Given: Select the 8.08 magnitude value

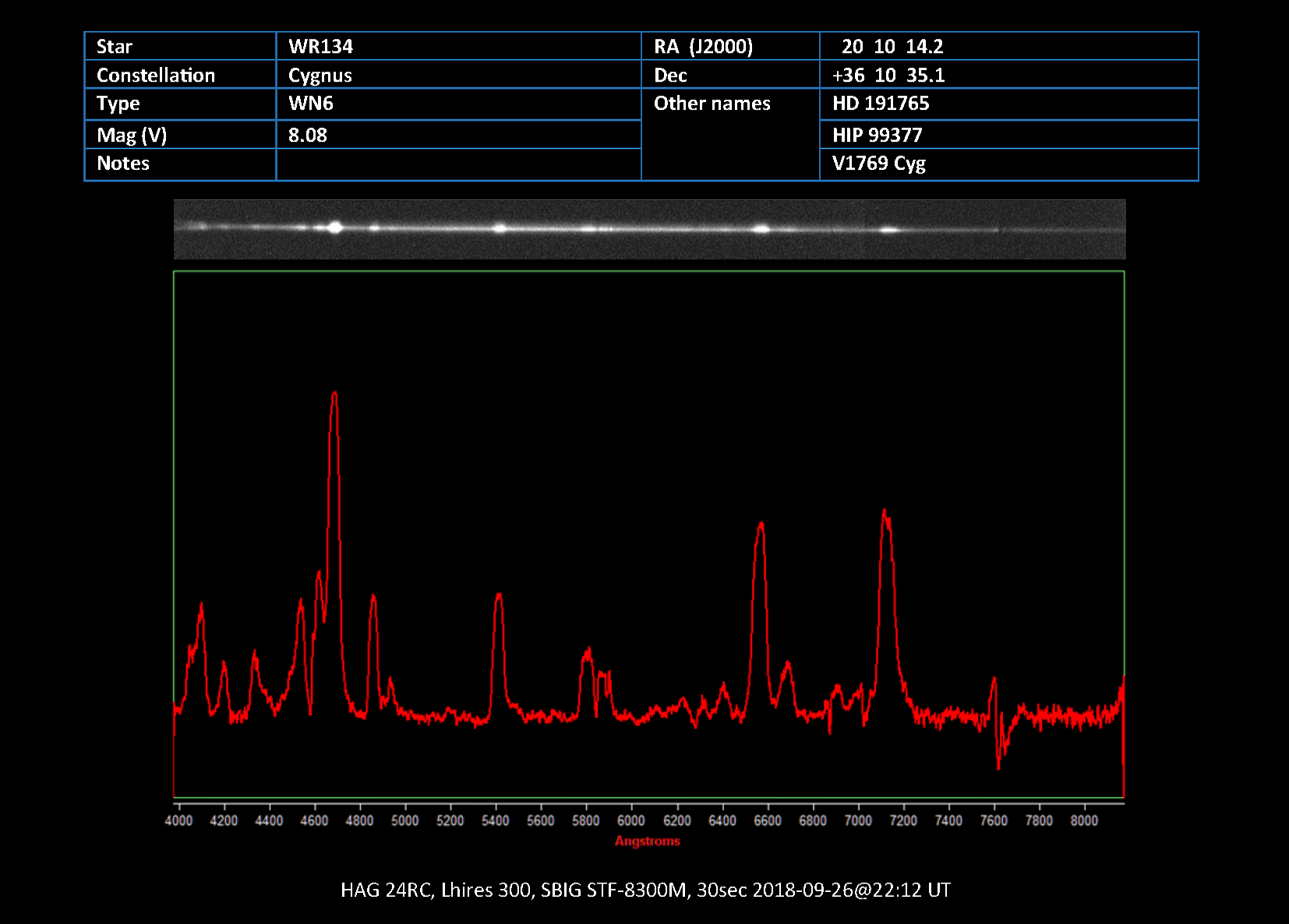Looking at the screenshot, I should tap(307, 135).
